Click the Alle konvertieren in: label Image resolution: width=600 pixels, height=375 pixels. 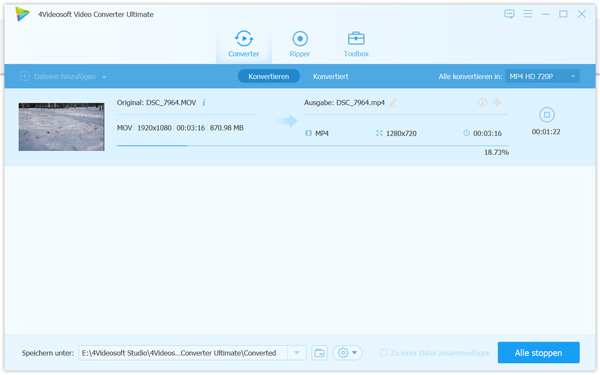click(470, 77)
